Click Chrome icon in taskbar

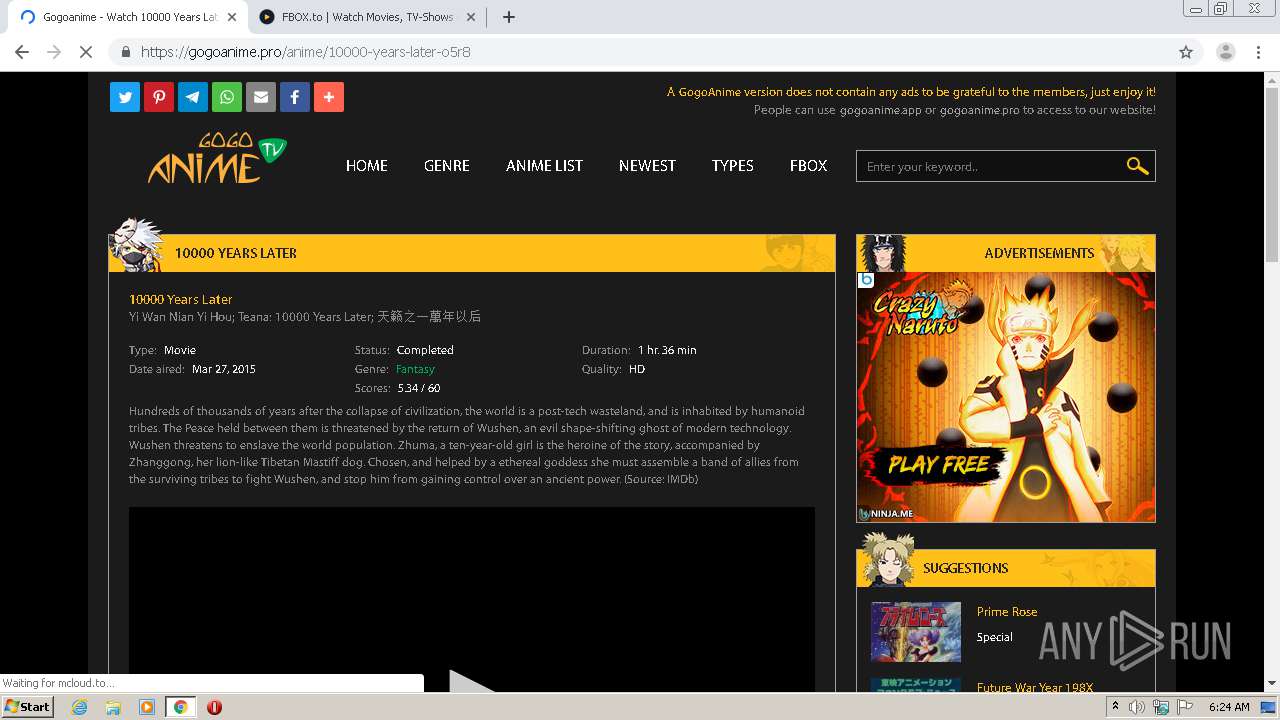(x=181, y=707)
